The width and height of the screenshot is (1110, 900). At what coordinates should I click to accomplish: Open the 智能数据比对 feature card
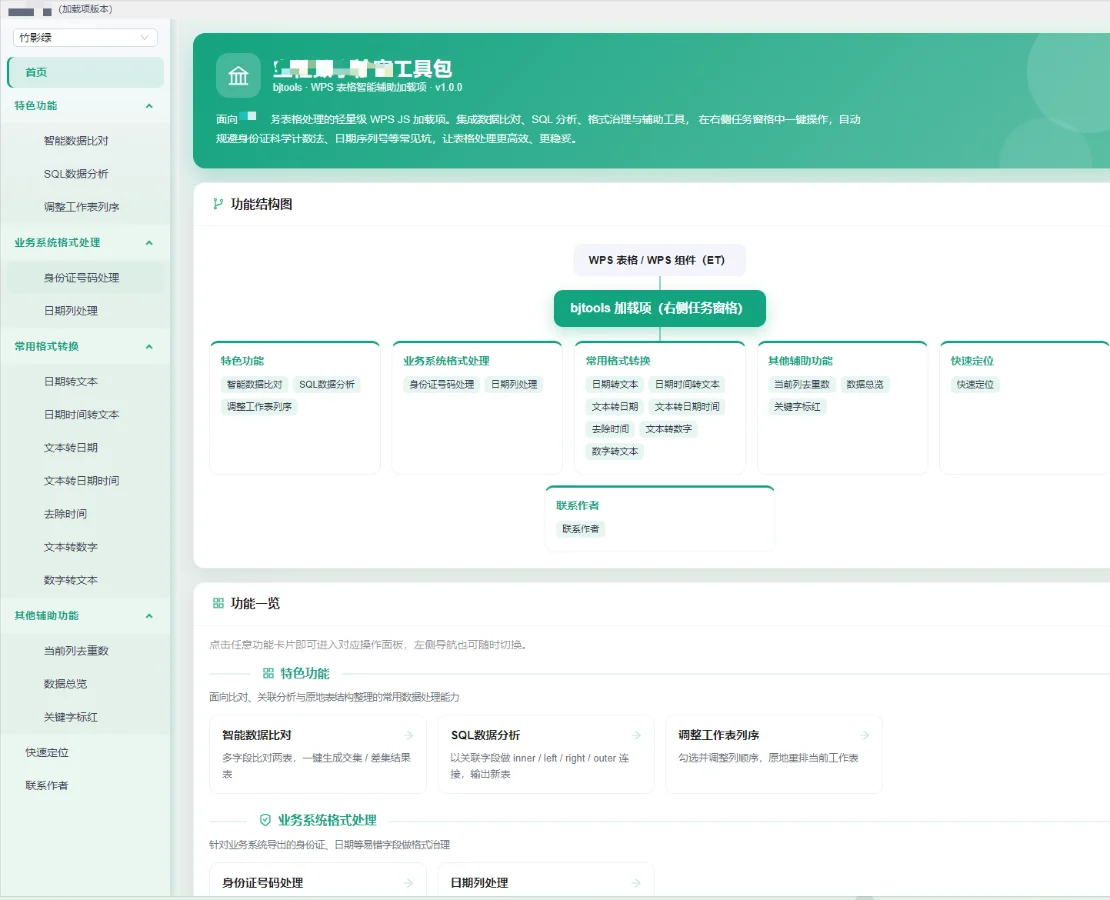tap(318, 754)
